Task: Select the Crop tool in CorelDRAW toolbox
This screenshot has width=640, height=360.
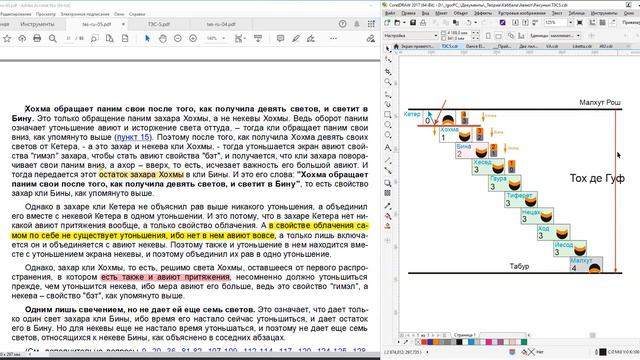Action: point(388,71)
